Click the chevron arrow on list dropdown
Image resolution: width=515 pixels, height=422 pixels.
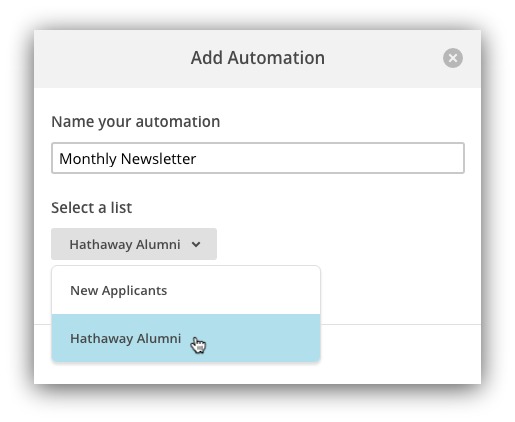[x=196, y=244]
